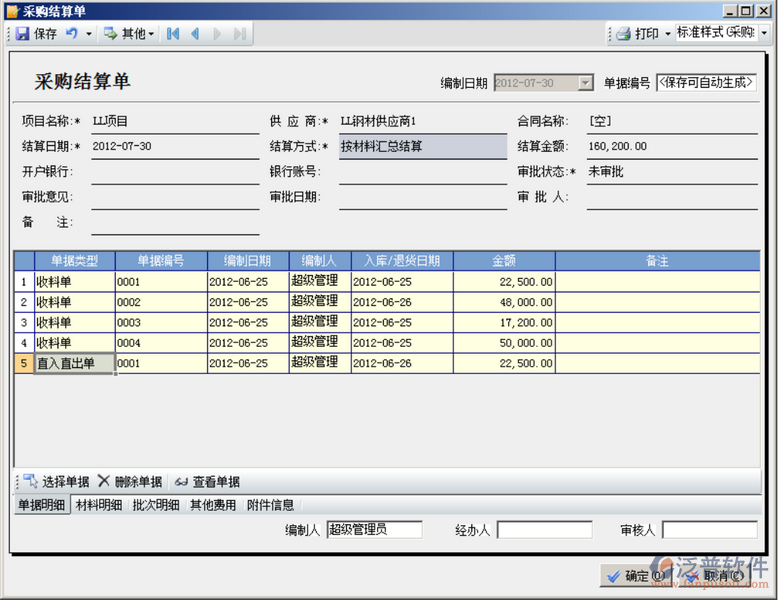Click the undo arrow icon
This screenshot has height=600, width=779.
[72, 34]
